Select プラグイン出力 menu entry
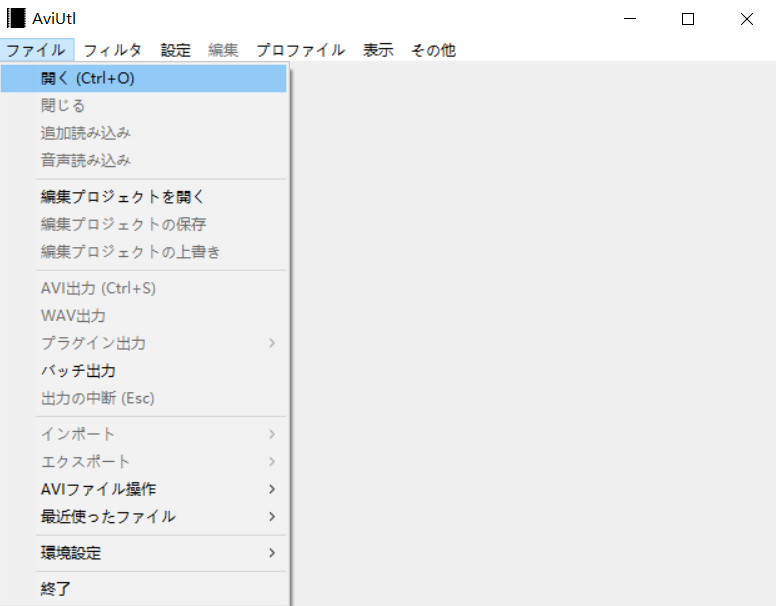 (x=144, y=343)
